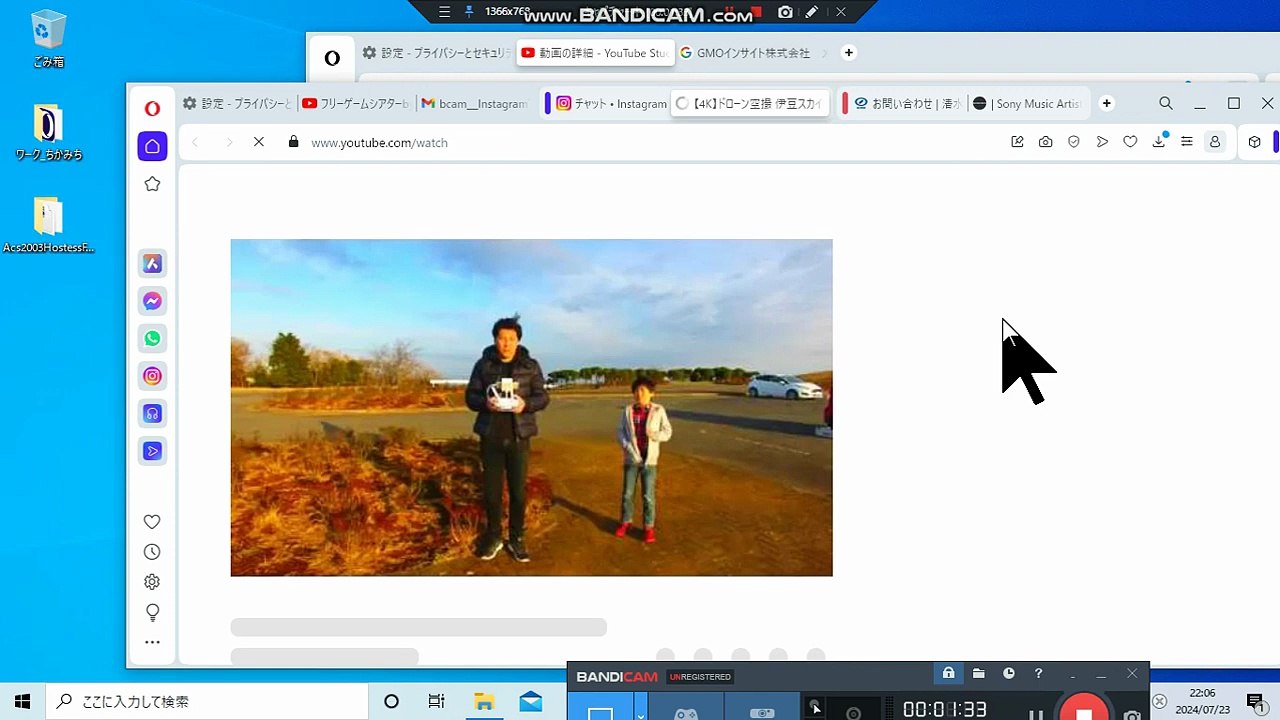Open WhatsApp from the Opera sidebar
This screenshot has width=1280, height=720.
152,339
